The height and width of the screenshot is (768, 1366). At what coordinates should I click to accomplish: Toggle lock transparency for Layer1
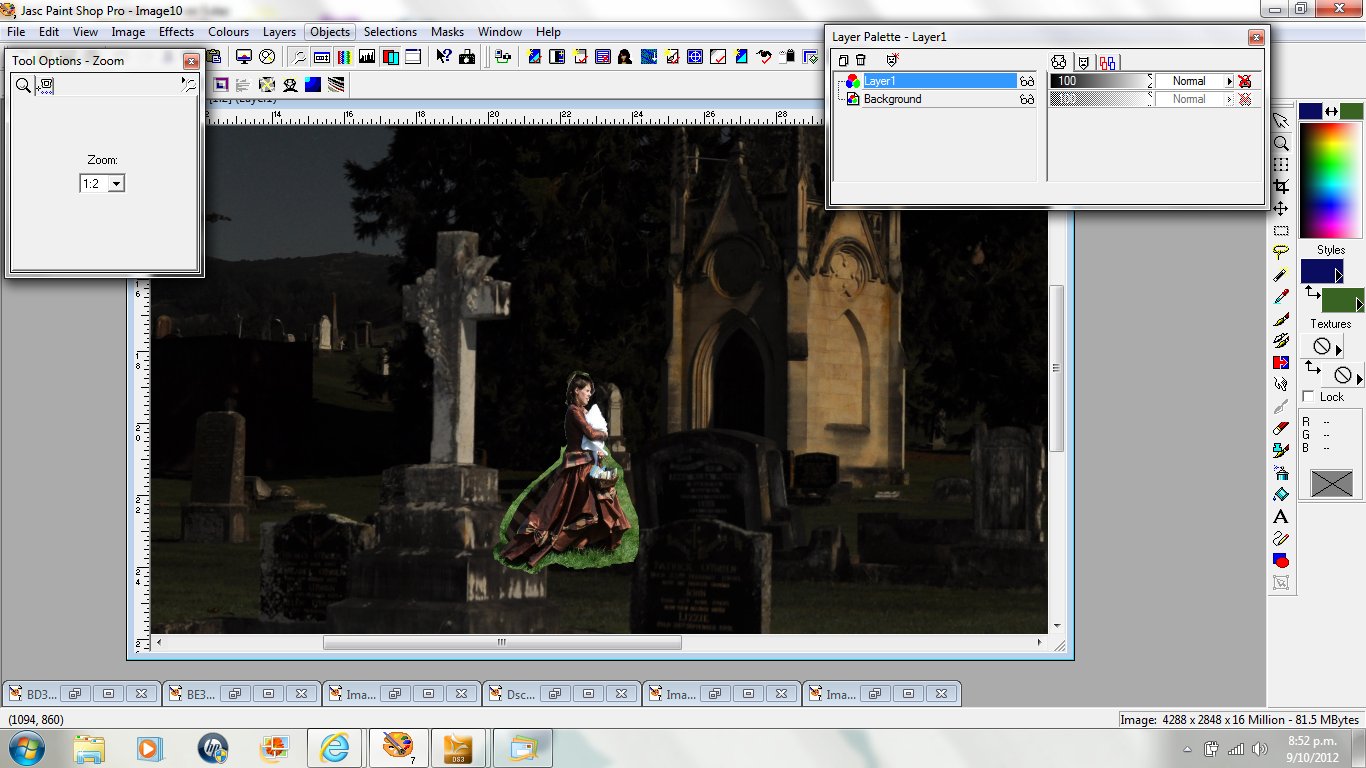pos(1245,81)
